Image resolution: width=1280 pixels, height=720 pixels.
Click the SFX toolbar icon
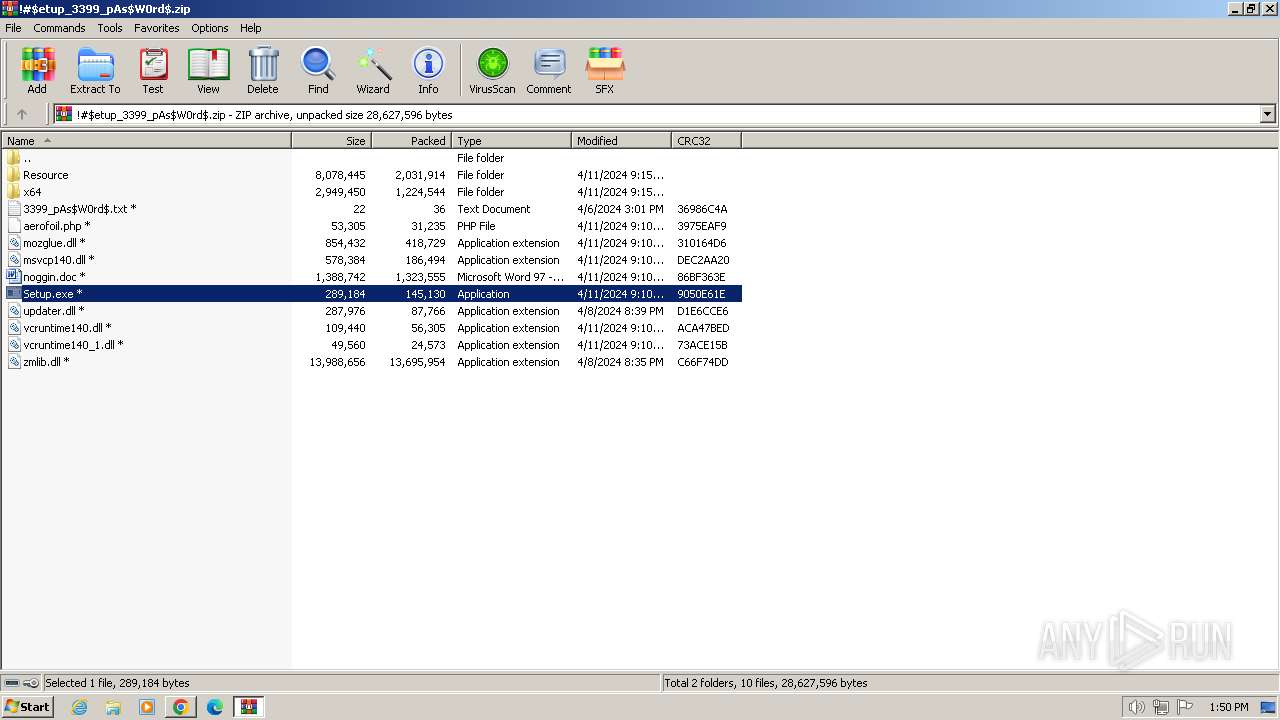tap(605, 71)
